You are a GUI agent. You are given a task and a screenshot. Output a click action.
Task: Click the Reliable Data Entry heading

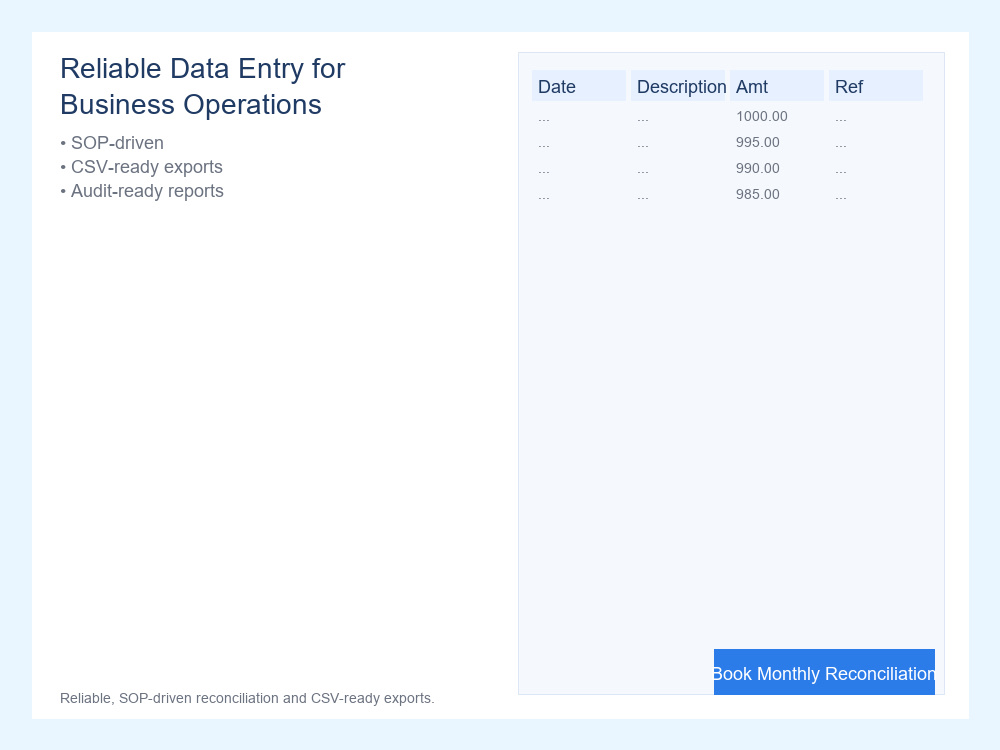tap(203, 87)
